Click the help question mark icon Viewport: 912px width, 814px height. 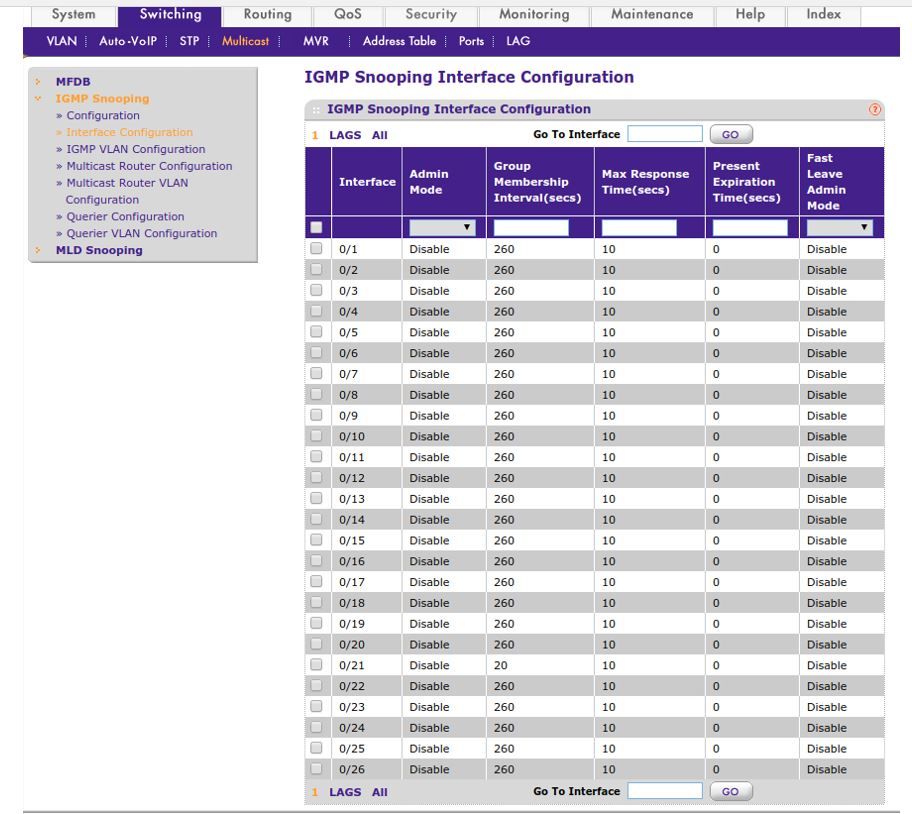click(x=876, y=110)
